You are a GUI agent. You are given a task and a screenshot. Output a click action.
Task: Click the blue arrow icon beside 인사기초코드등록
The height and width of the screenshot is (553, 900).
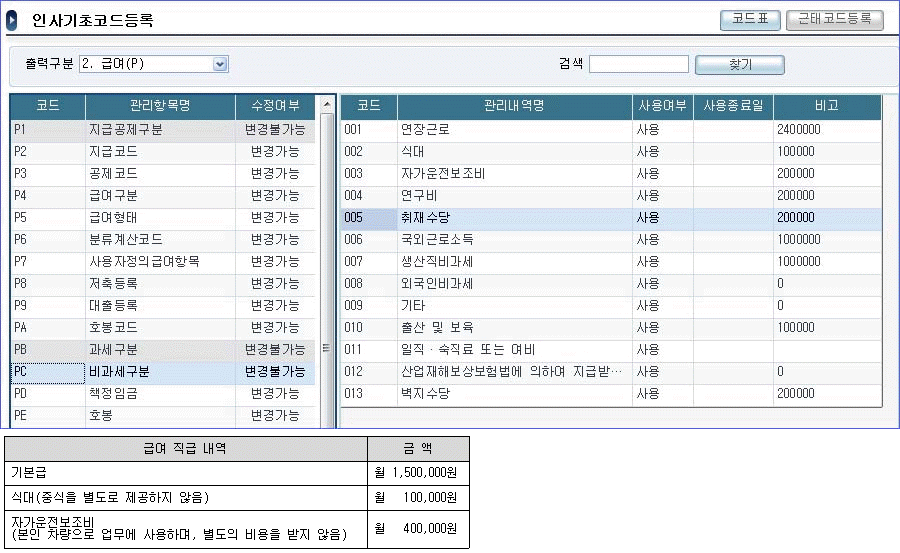(x=13, y=20)
